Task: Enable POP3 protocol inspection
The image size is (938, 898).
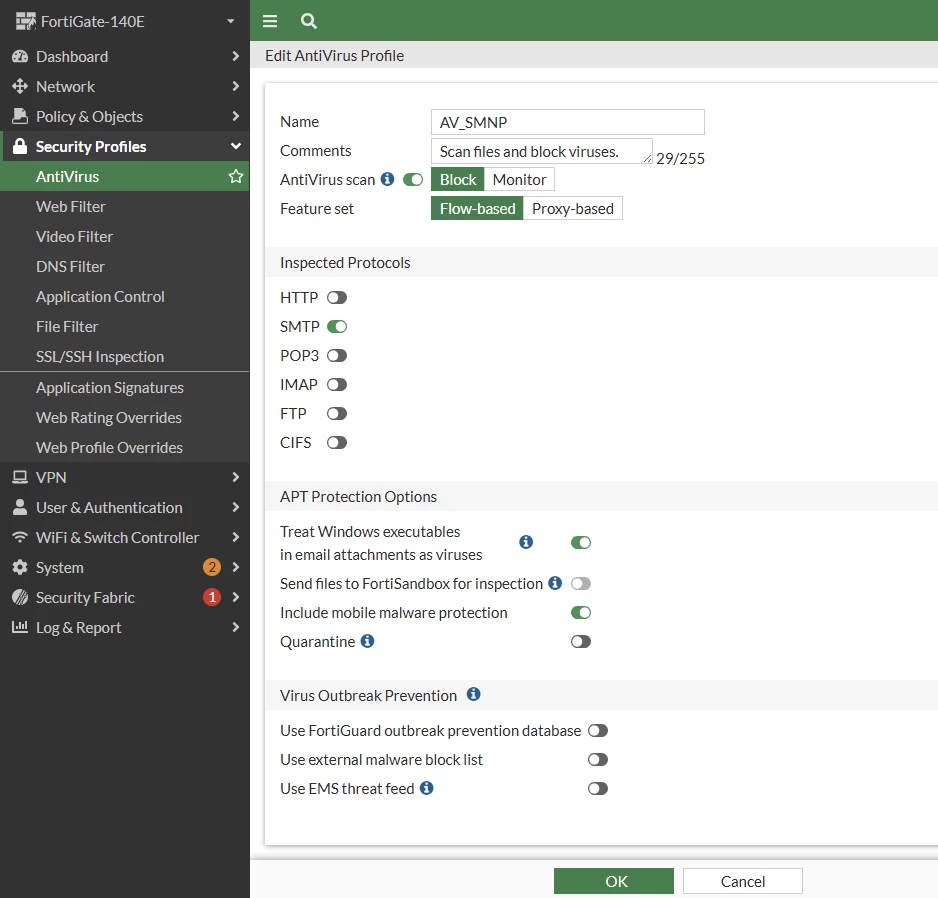Action: tap(337, 355)
